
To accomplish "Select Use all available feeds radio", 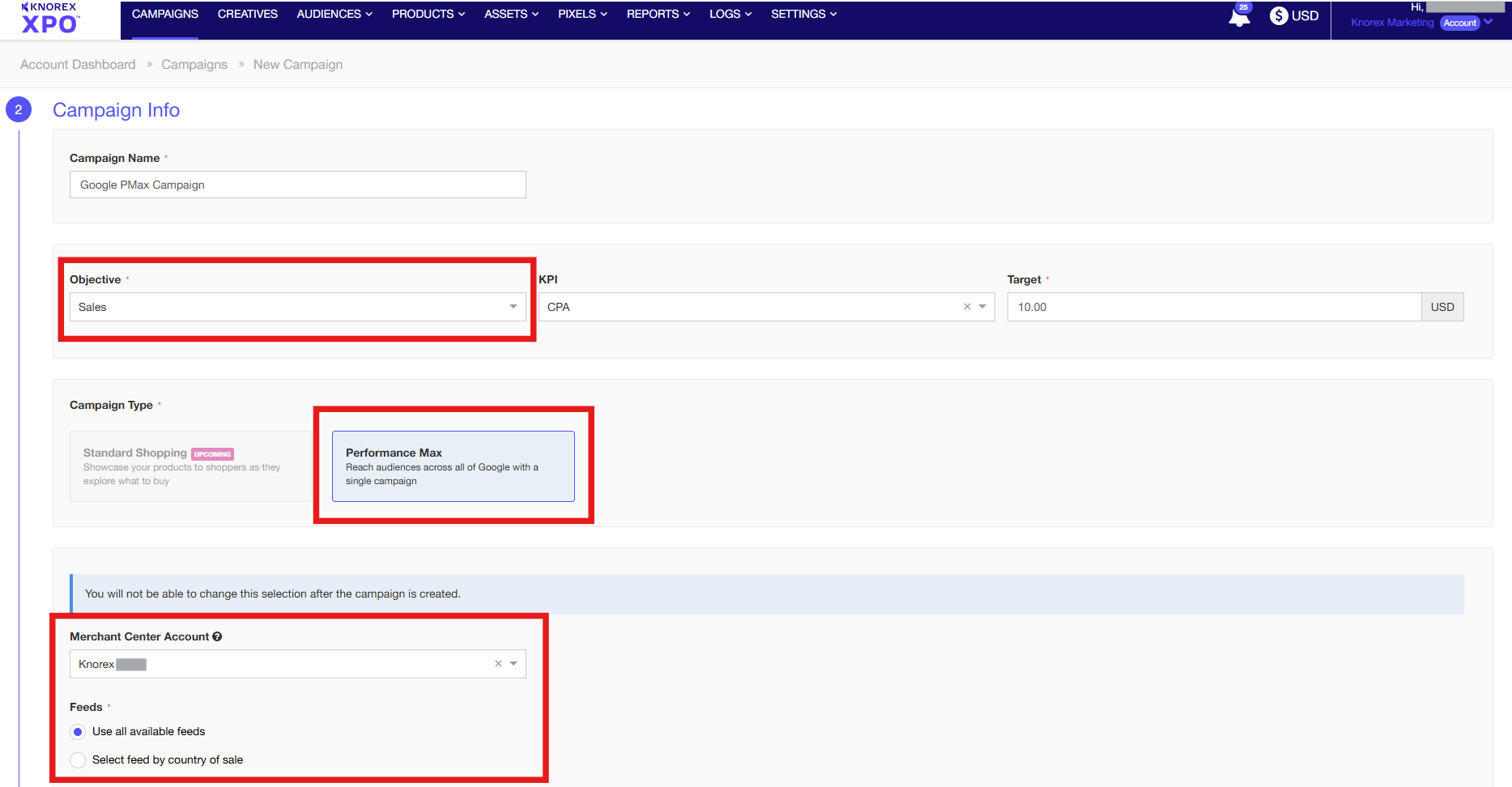I will (78, 732).
